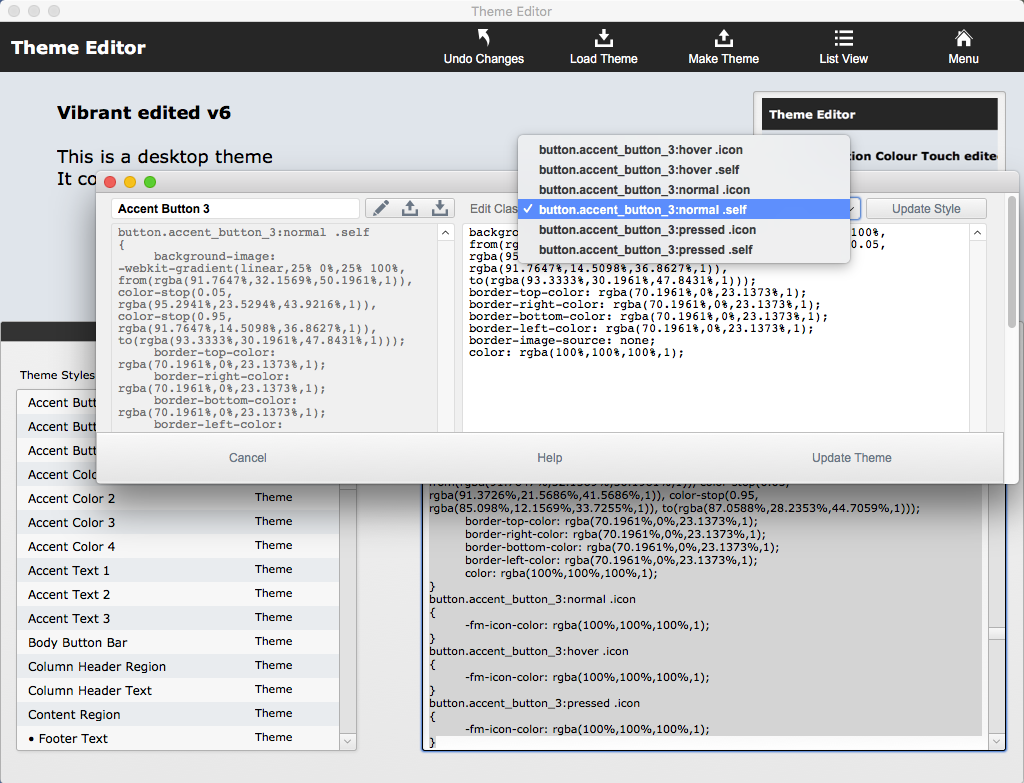This screenshot has width=1024, height=783.
Task: Click the export (upload arrow) style icon
Action: point(410,208)
